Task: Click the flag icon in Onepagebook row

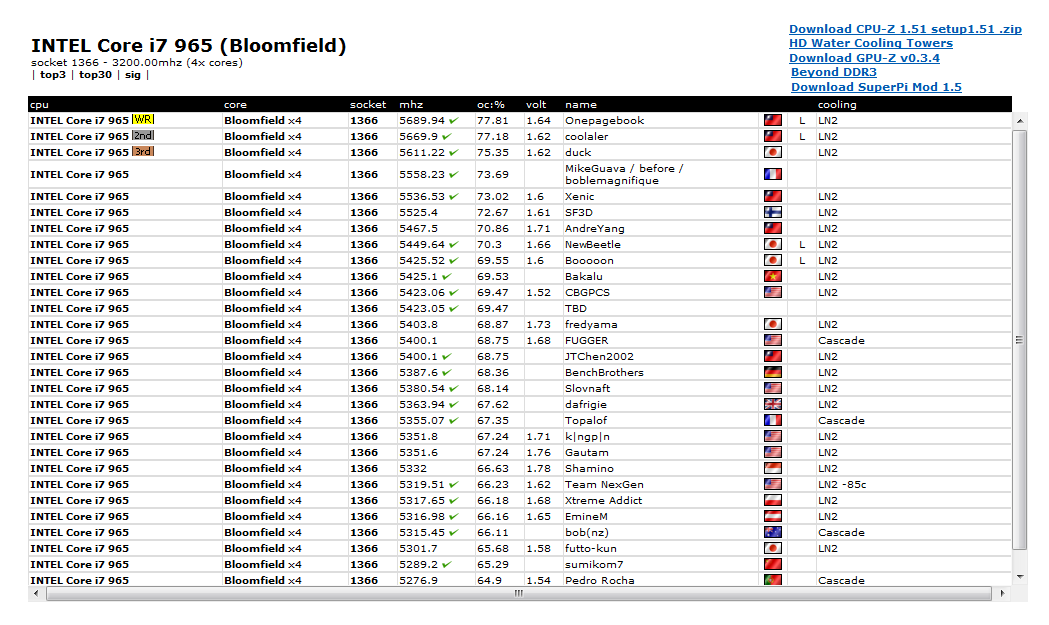Action: [773, 120]
